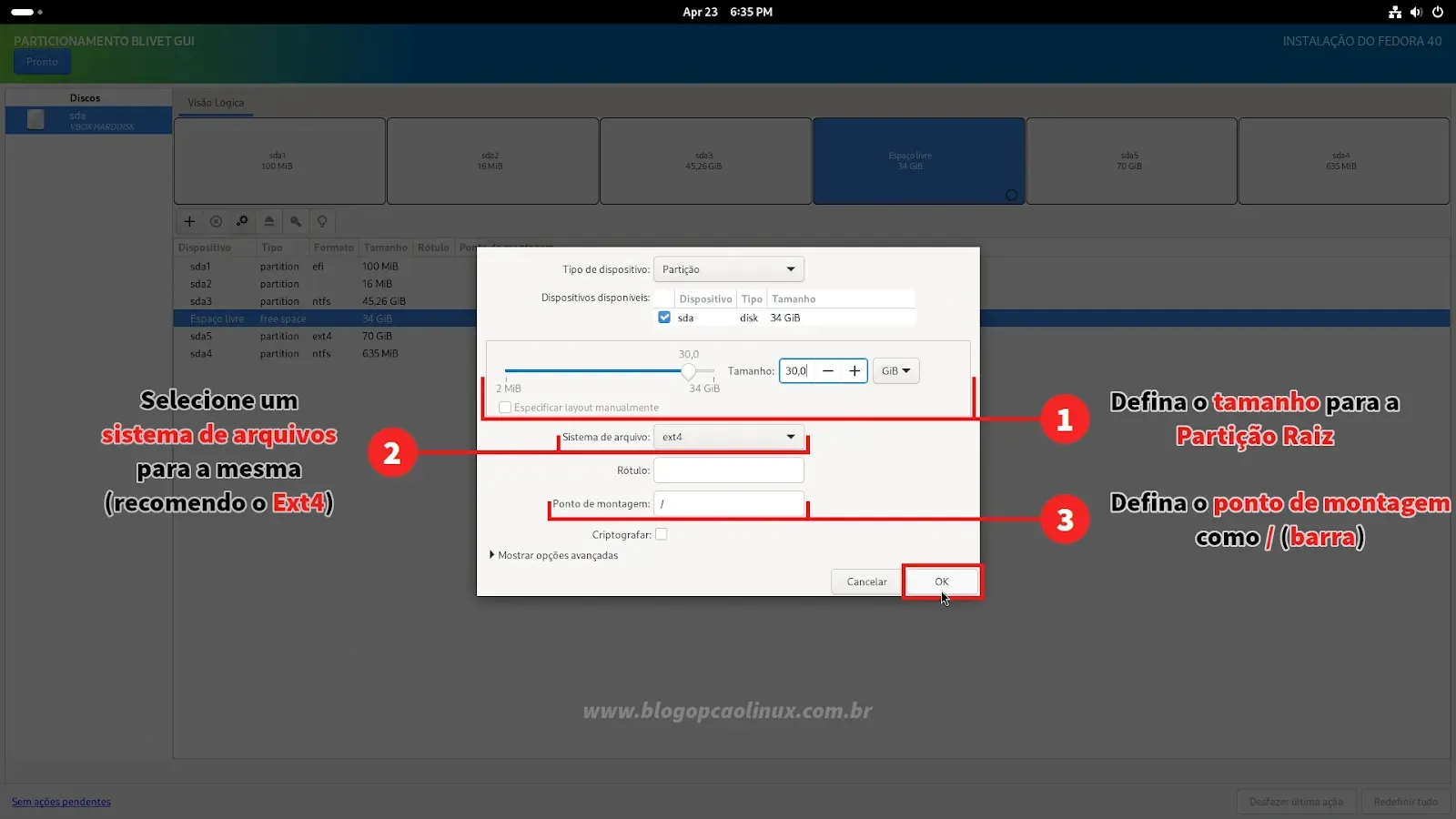Select the sda2 row in device table
Screen dimensions: 1456x819
325,284
